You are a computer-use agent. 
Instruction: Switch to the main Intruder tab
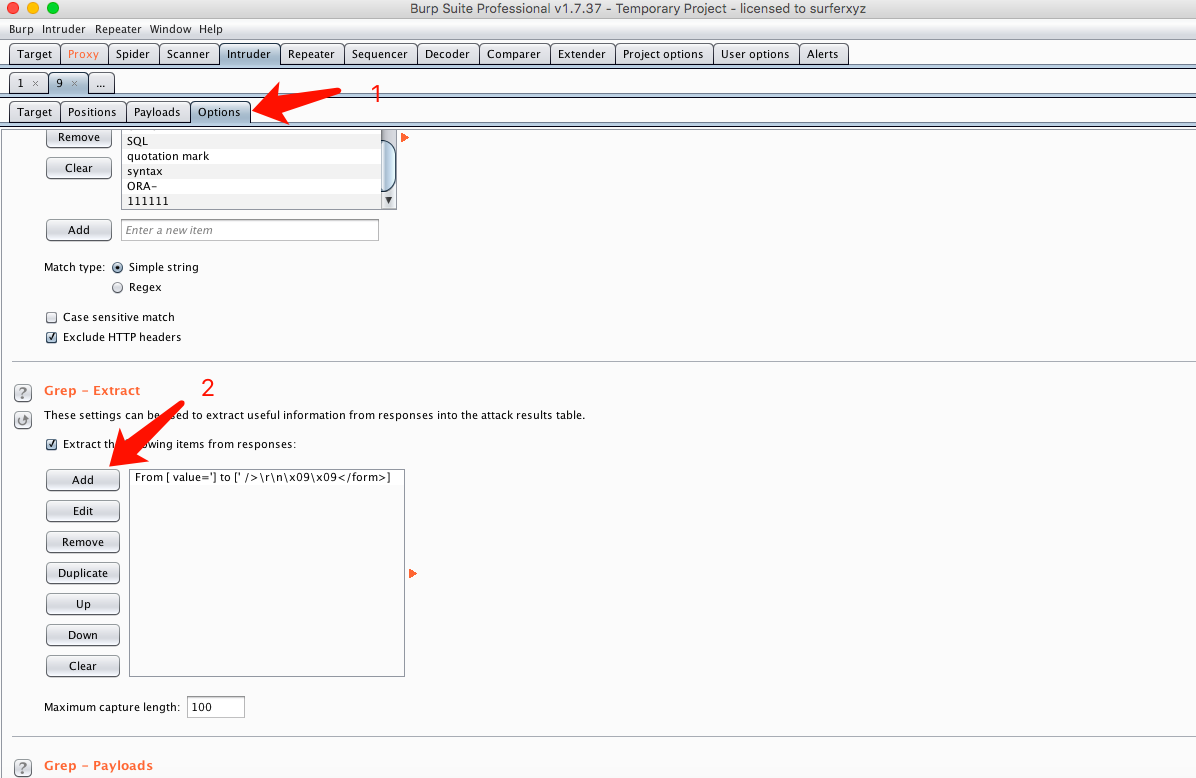tap(249, 54)
